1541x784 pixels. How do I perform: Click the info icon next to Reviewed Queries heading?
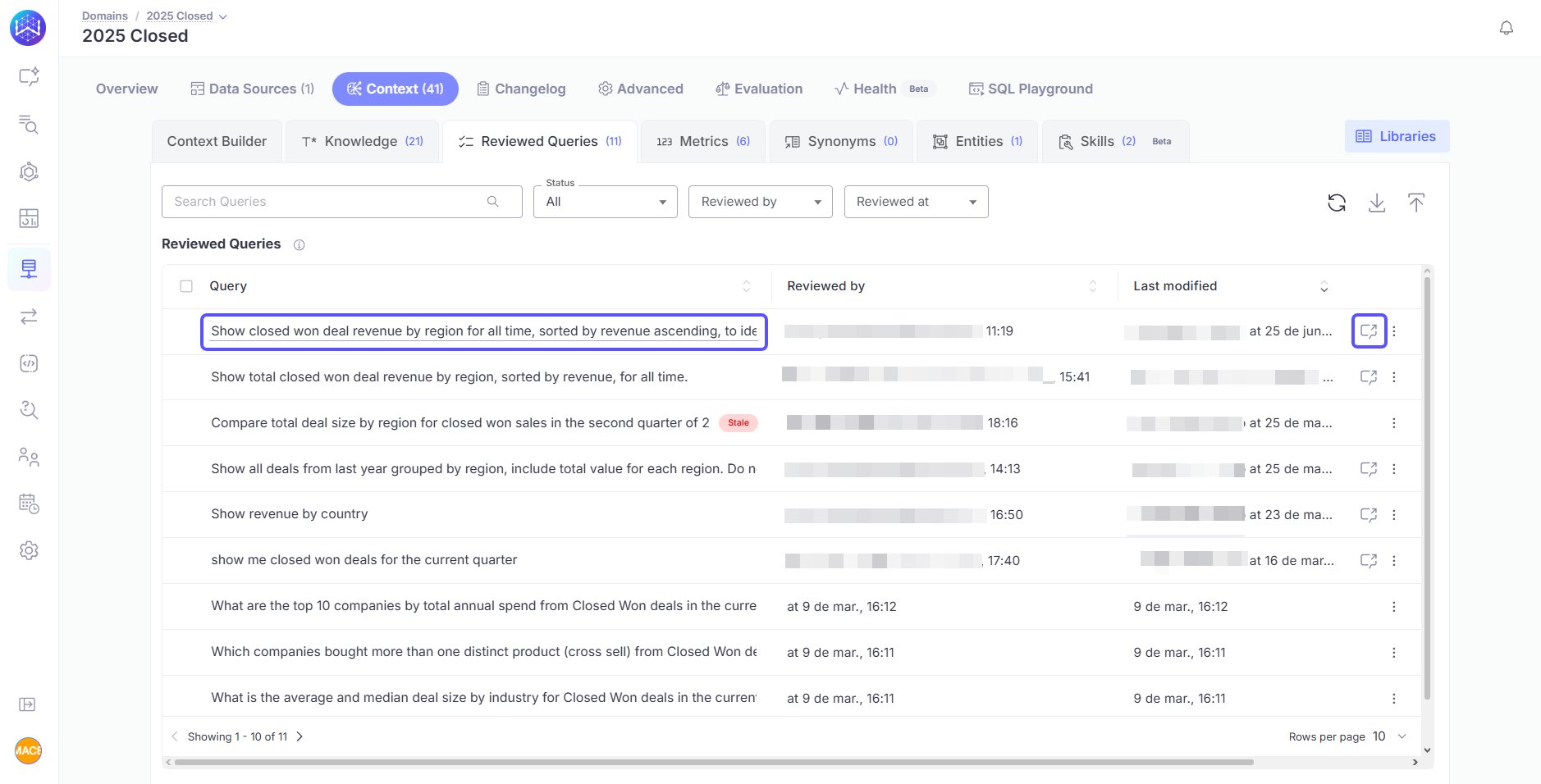tap(300, 244)
